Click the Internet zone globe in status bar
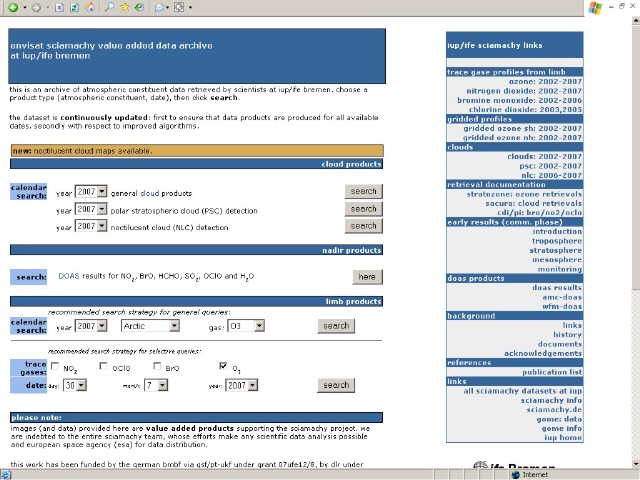Viewport: 640px width, 480px height. tap(516, 475)
